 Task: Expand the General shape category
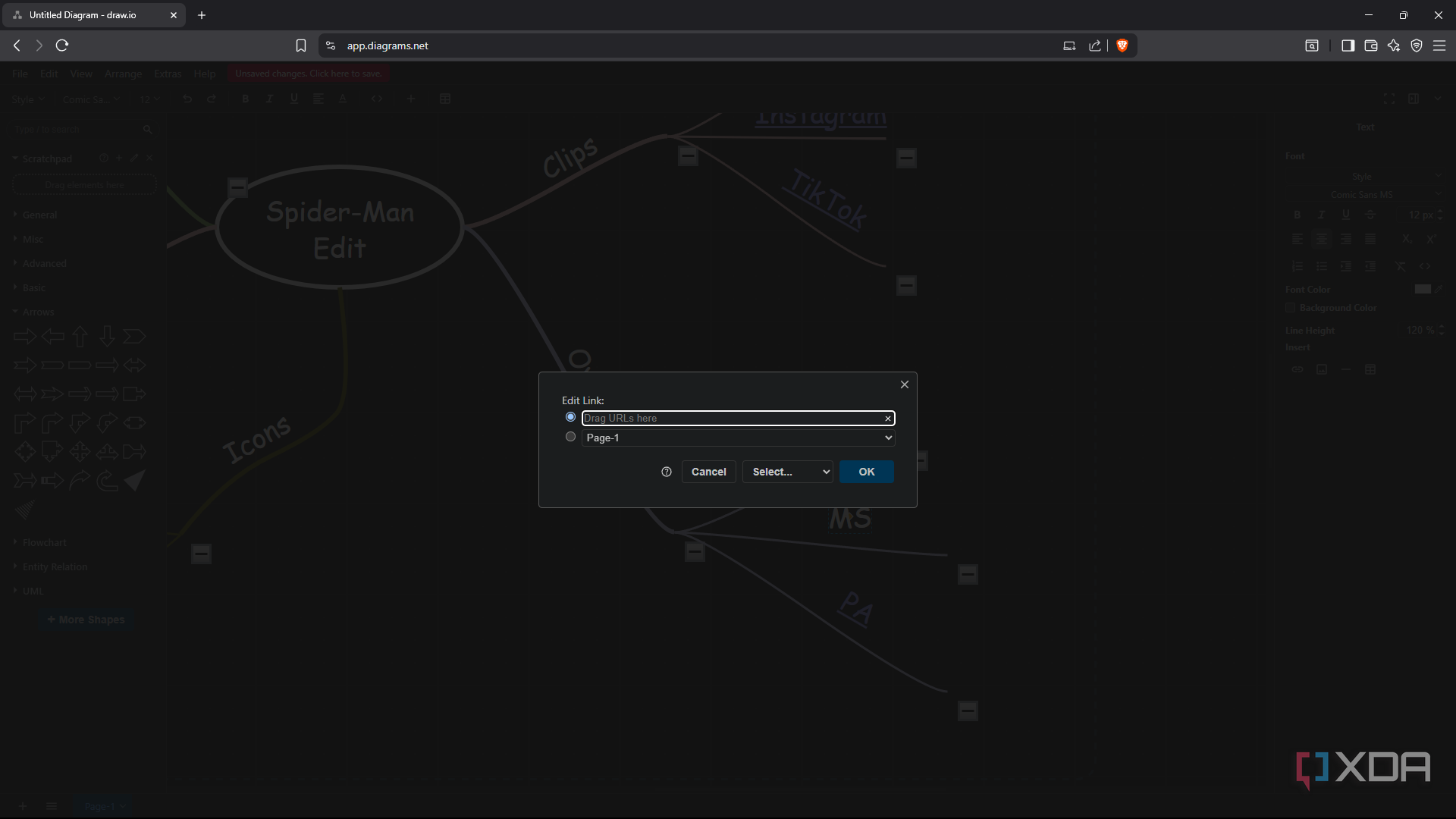(x=39, y=215)
